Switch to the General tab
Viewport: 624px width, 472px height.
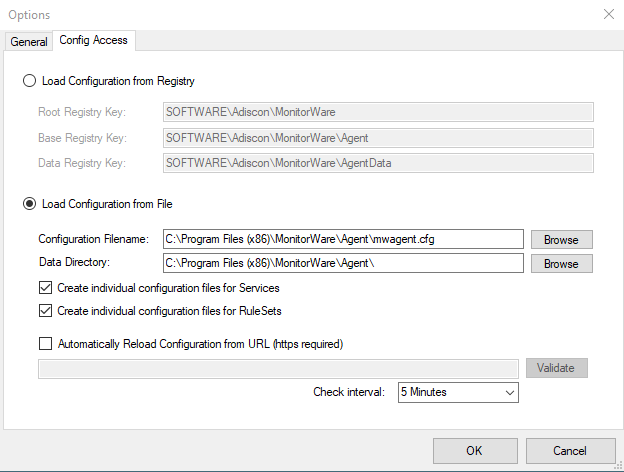click(x=28, y=42)
